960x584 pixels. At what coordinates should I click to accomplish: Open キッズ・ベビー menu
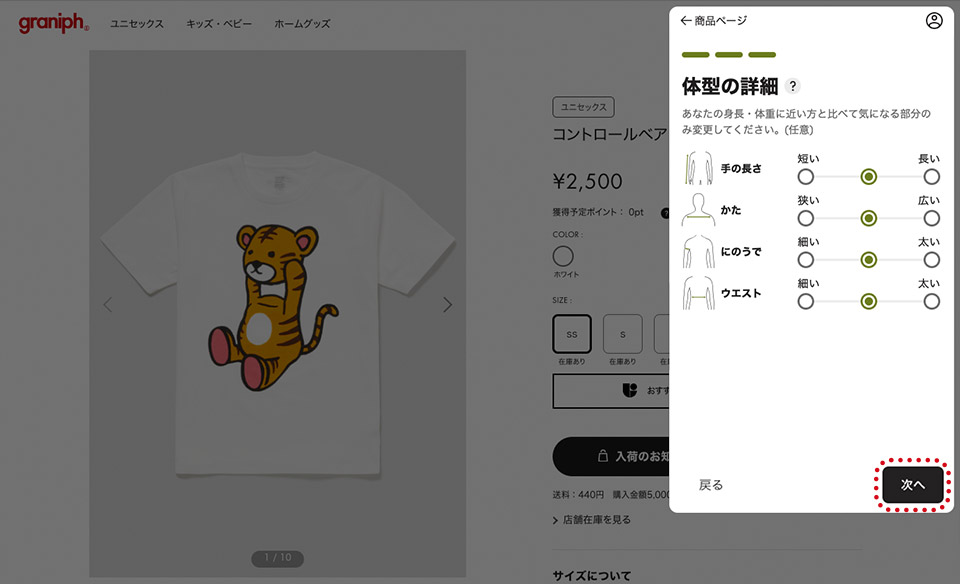pos(219,24)
